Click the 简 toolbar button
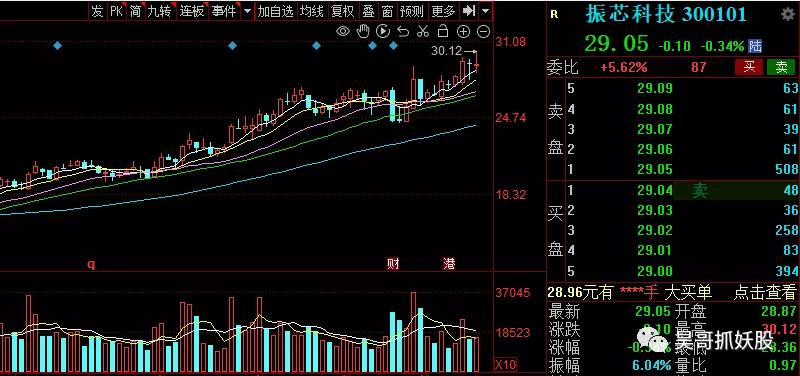Screen dimensions: 800x376 click(135, 11)
